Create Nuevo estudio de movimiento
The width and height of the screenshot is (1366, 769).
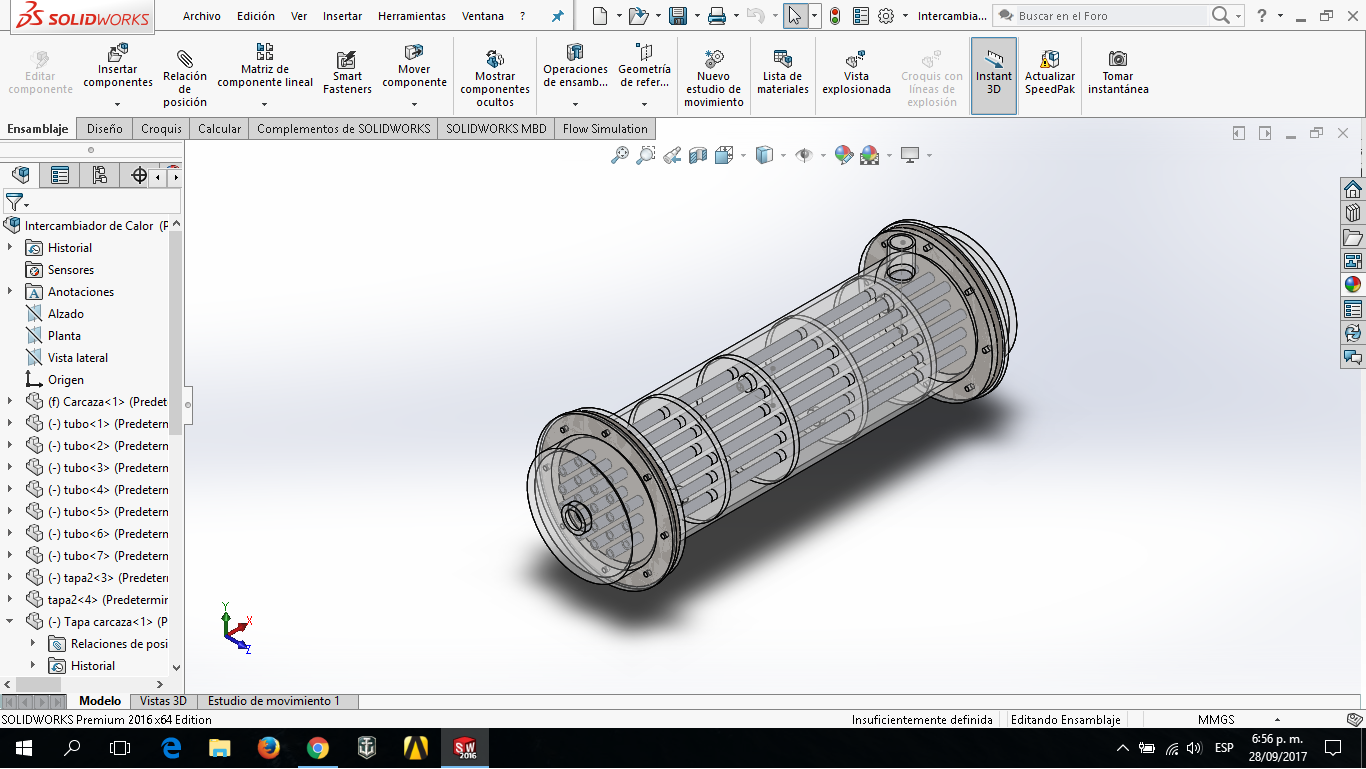(714, 78)
